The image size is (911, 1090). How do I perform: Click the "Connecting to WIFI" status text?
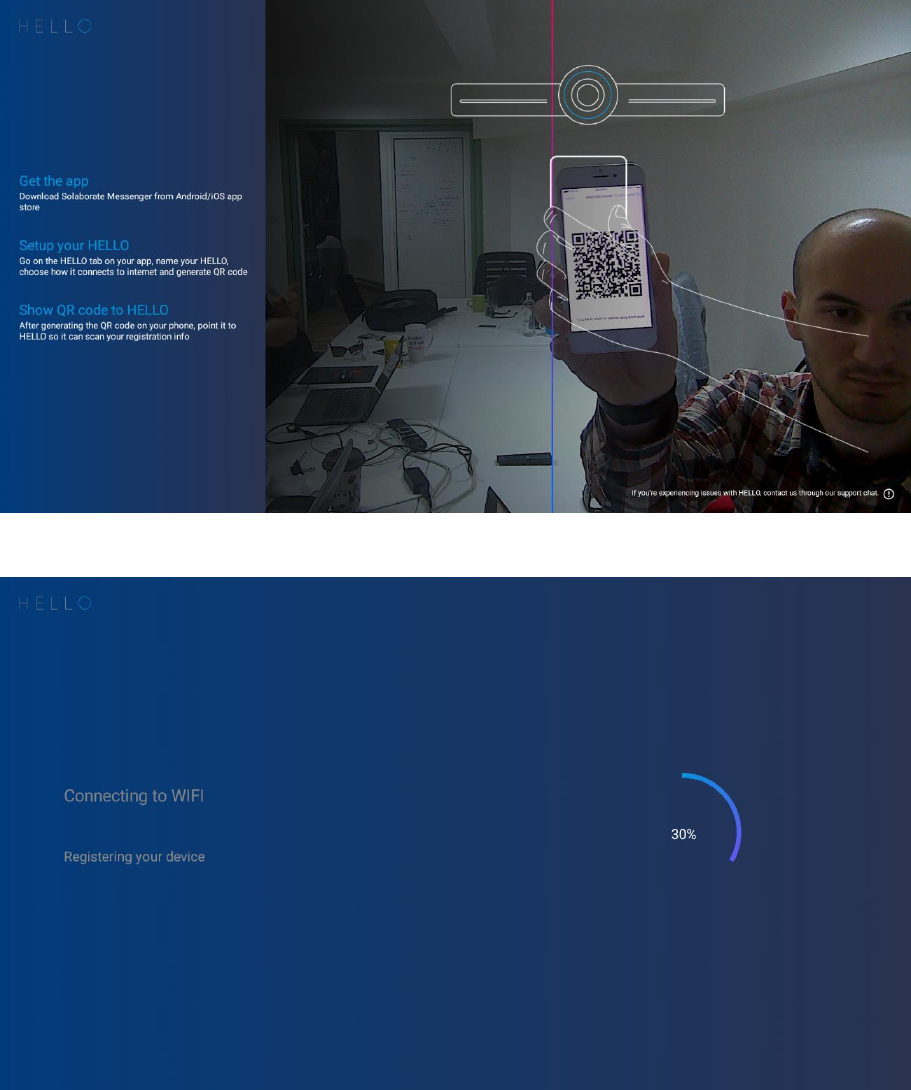134,796
